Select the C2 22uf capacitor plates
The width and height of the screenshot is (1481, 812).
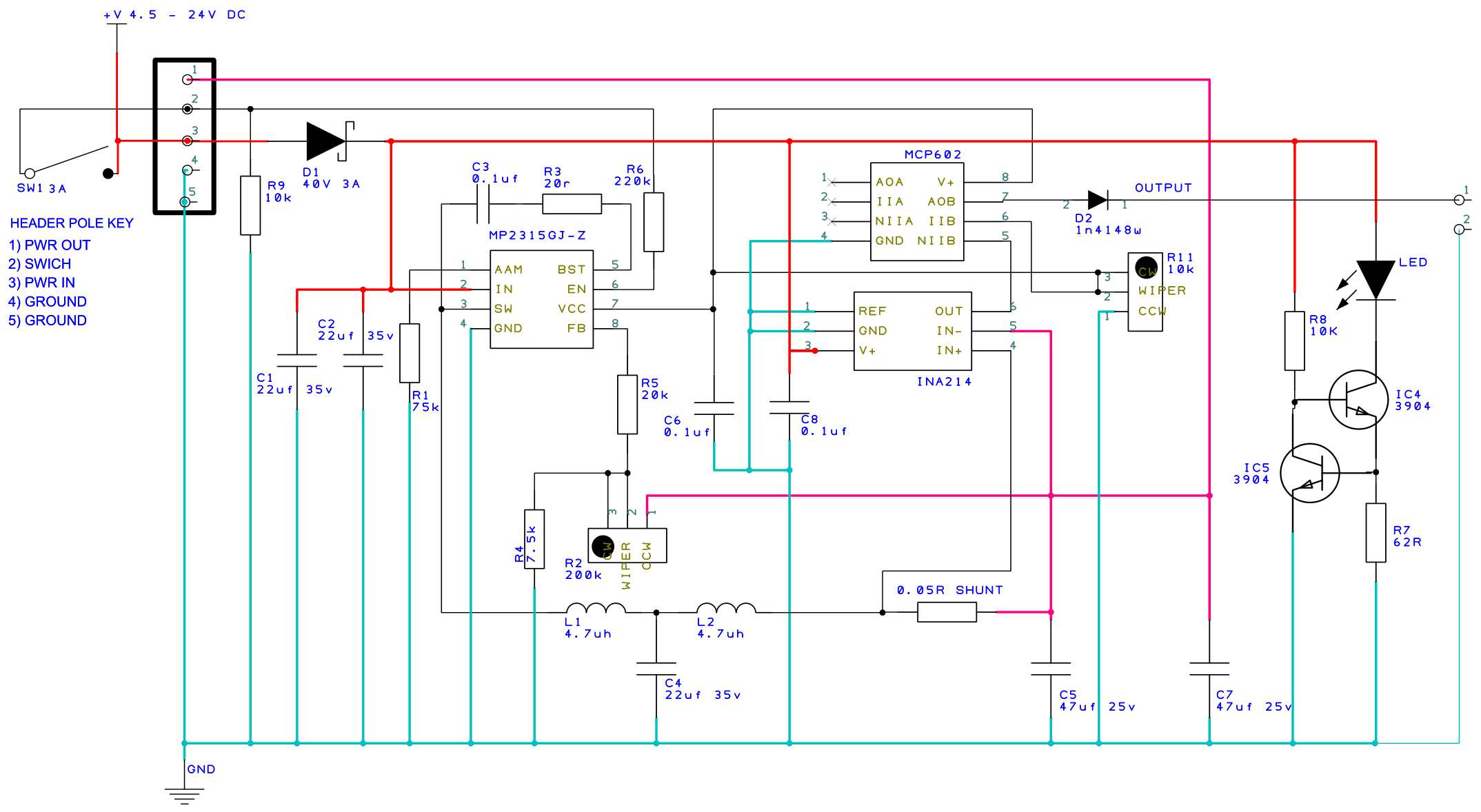coord(363,361)
